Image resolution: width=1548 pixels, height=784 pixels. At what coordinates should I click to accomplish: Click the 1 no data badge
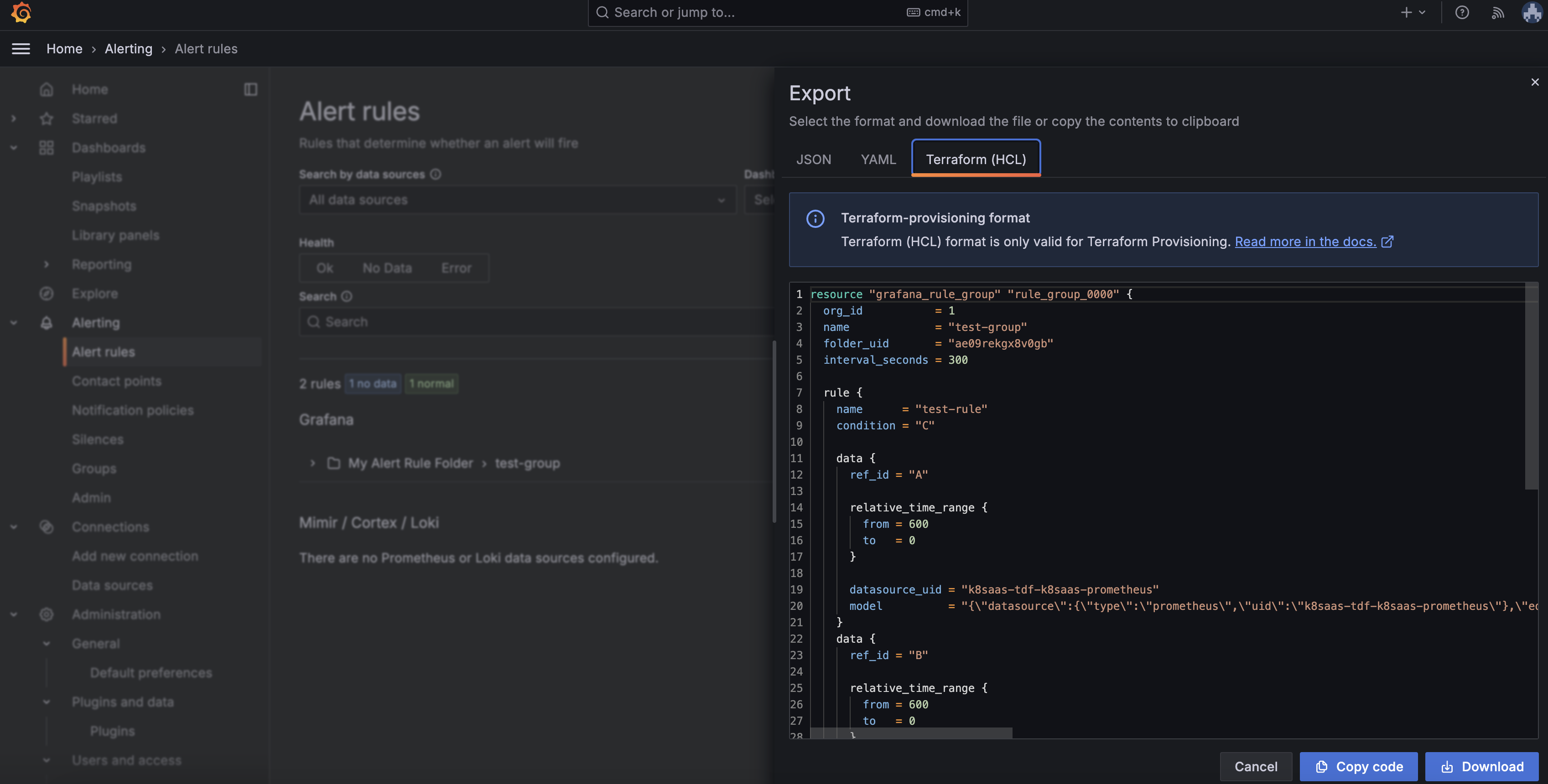(373, 383)
